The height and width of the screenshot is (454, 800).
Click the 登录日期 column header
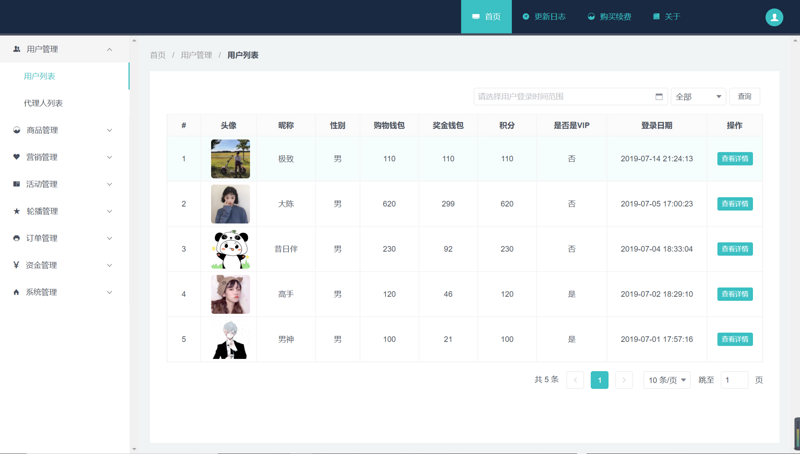(657, 125)
